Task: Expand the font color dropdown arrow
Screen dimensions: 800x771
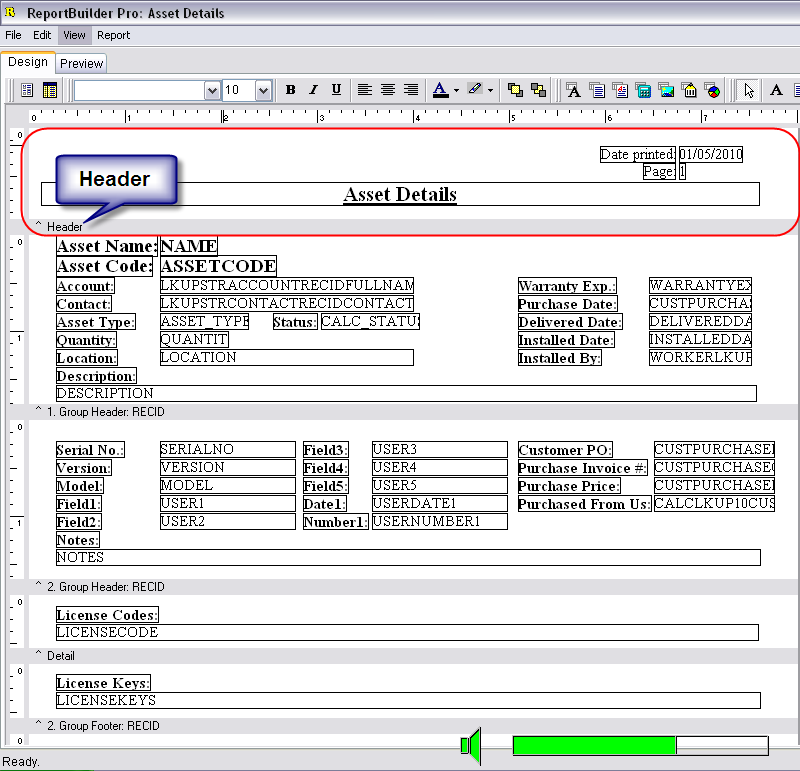Action: (x=456, y=90)
